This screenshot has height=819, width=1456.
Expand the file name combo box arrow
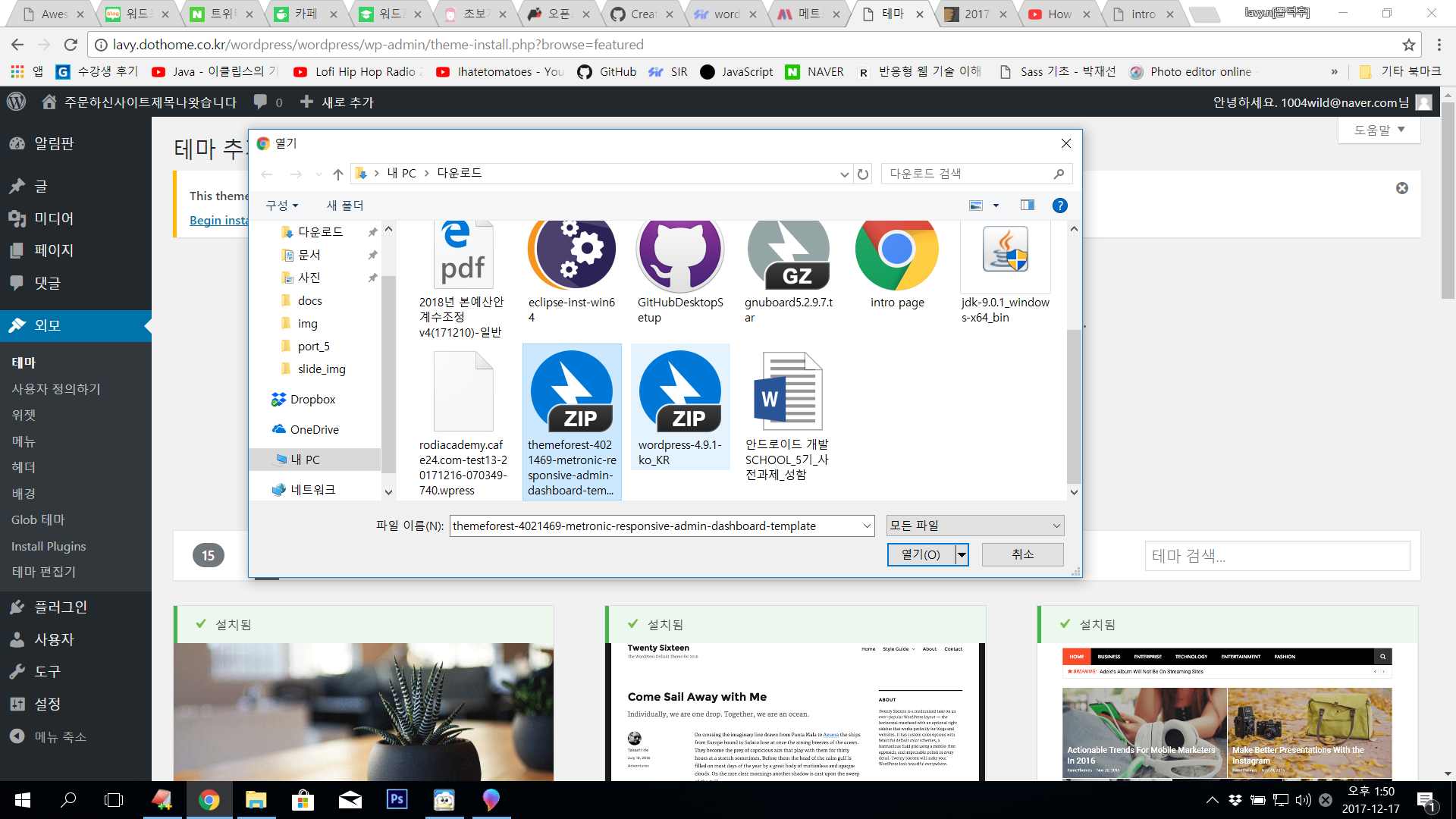pyautogui.click(x=867, y=526)
